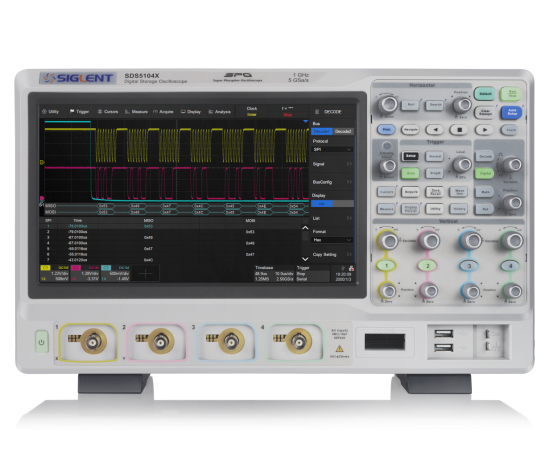Open the Protocol SPI dropdown
553x455 pixels.
tap(332, 149)
